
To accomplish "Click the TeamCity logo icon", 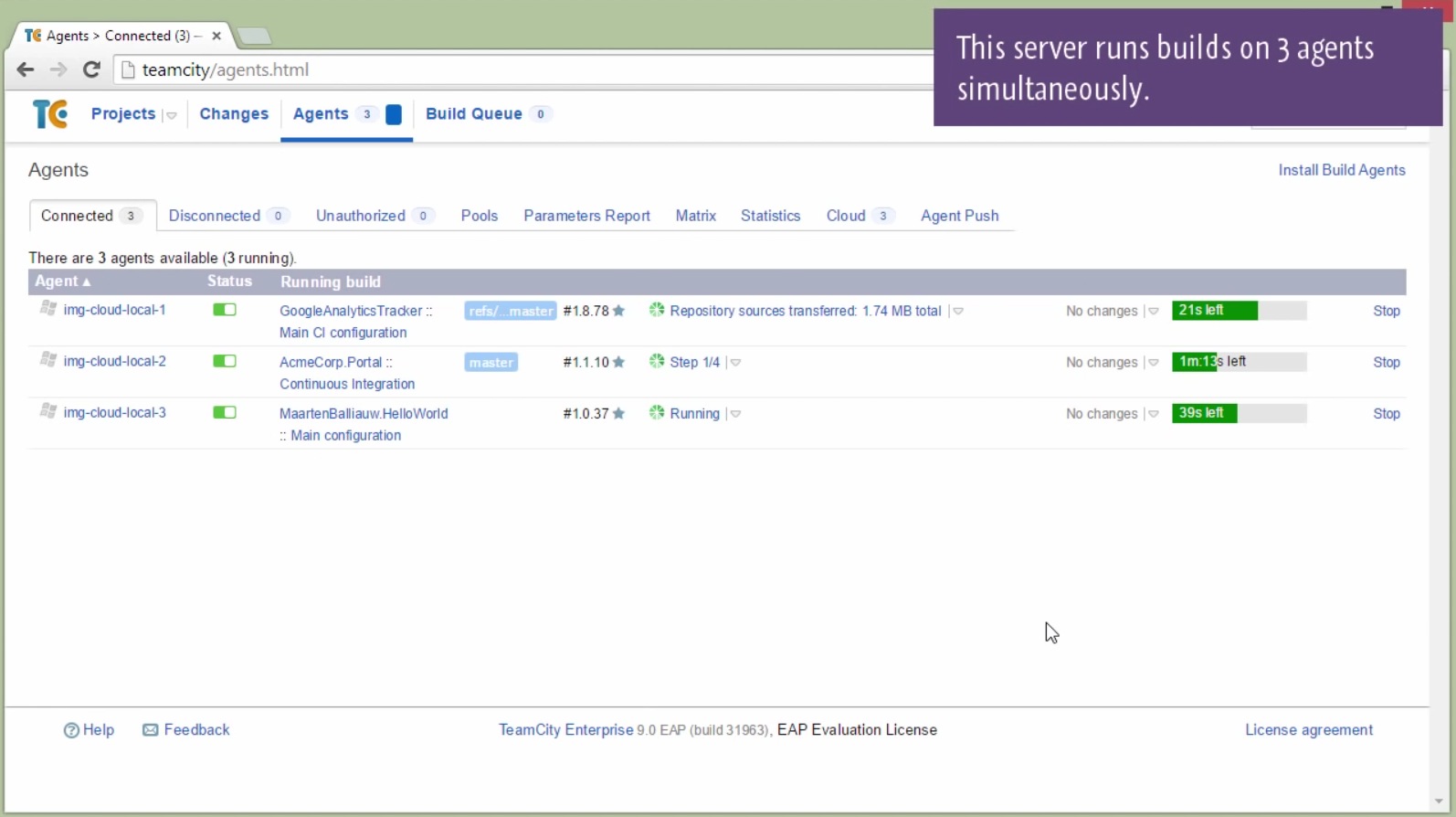I will (x=49, y=114).
